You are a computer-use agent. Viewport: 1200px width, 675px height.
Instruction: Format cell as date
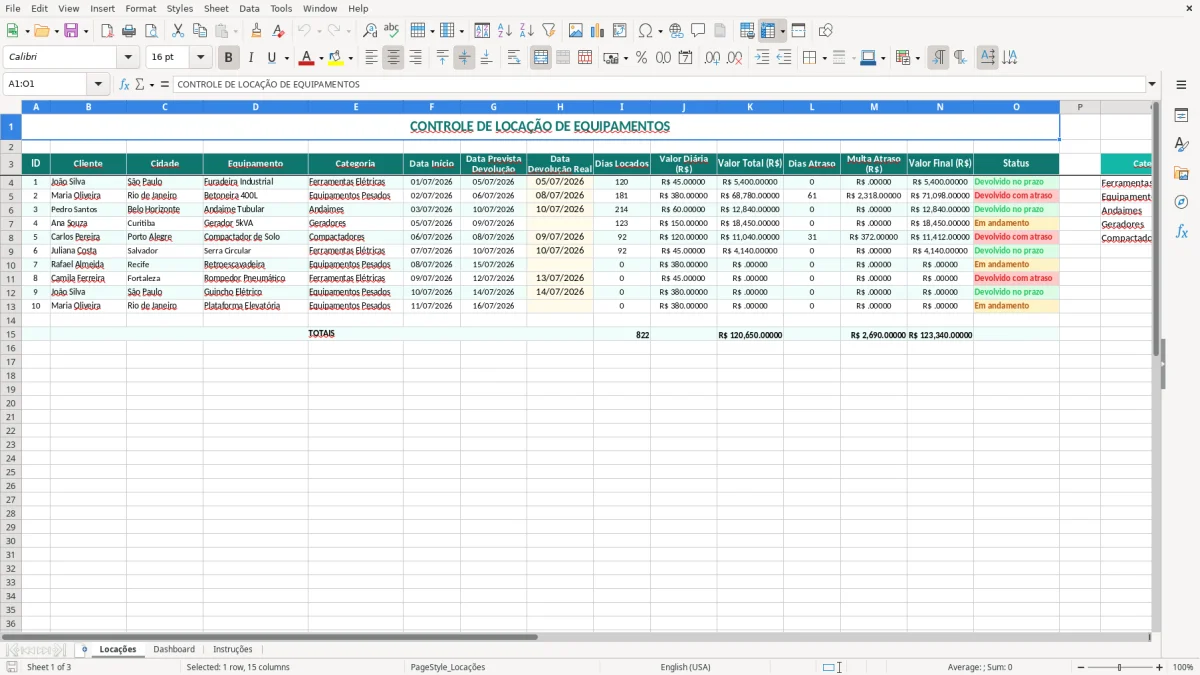686,58
